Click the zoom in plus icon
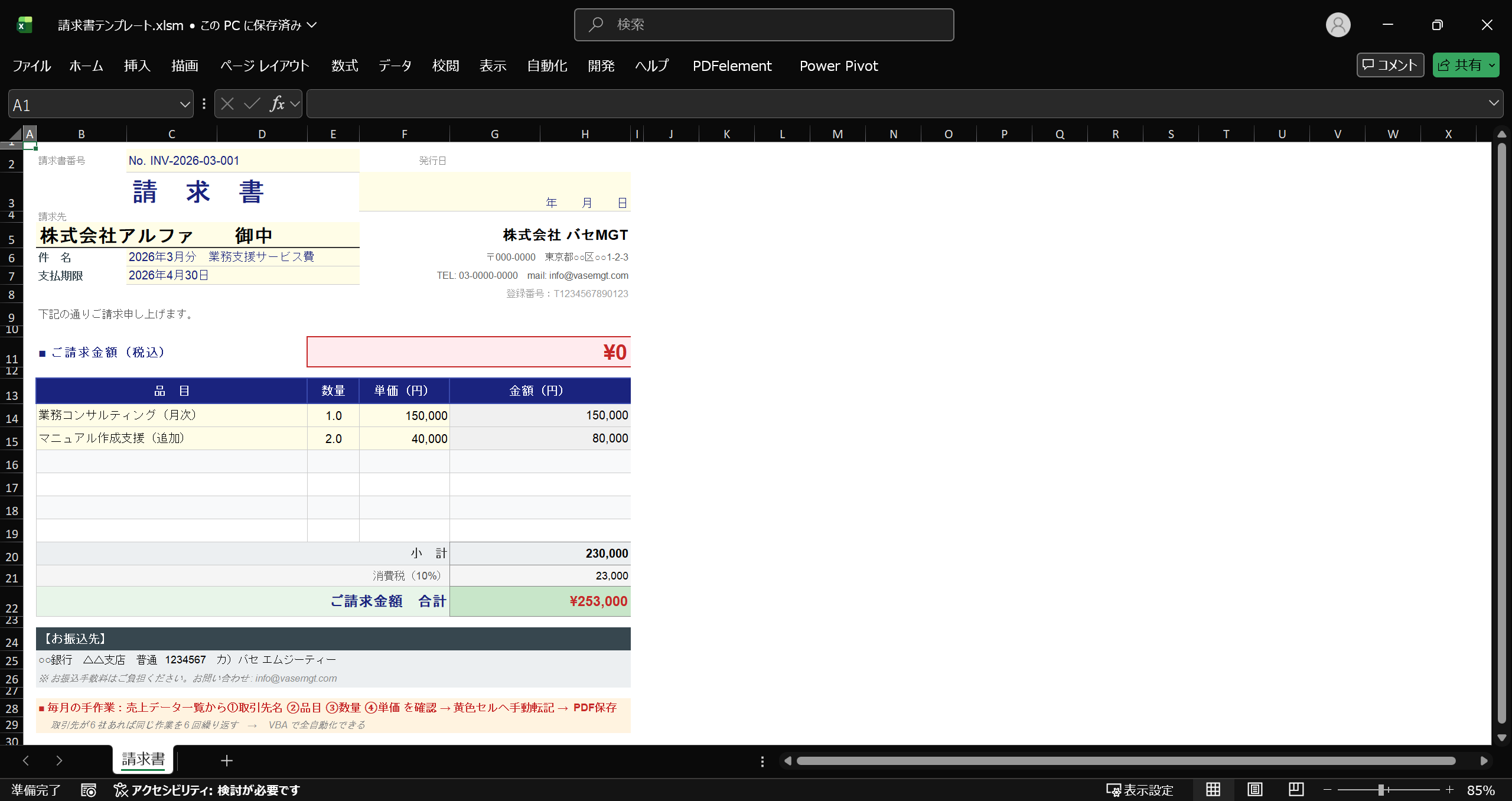 [x=1449, y=790]
